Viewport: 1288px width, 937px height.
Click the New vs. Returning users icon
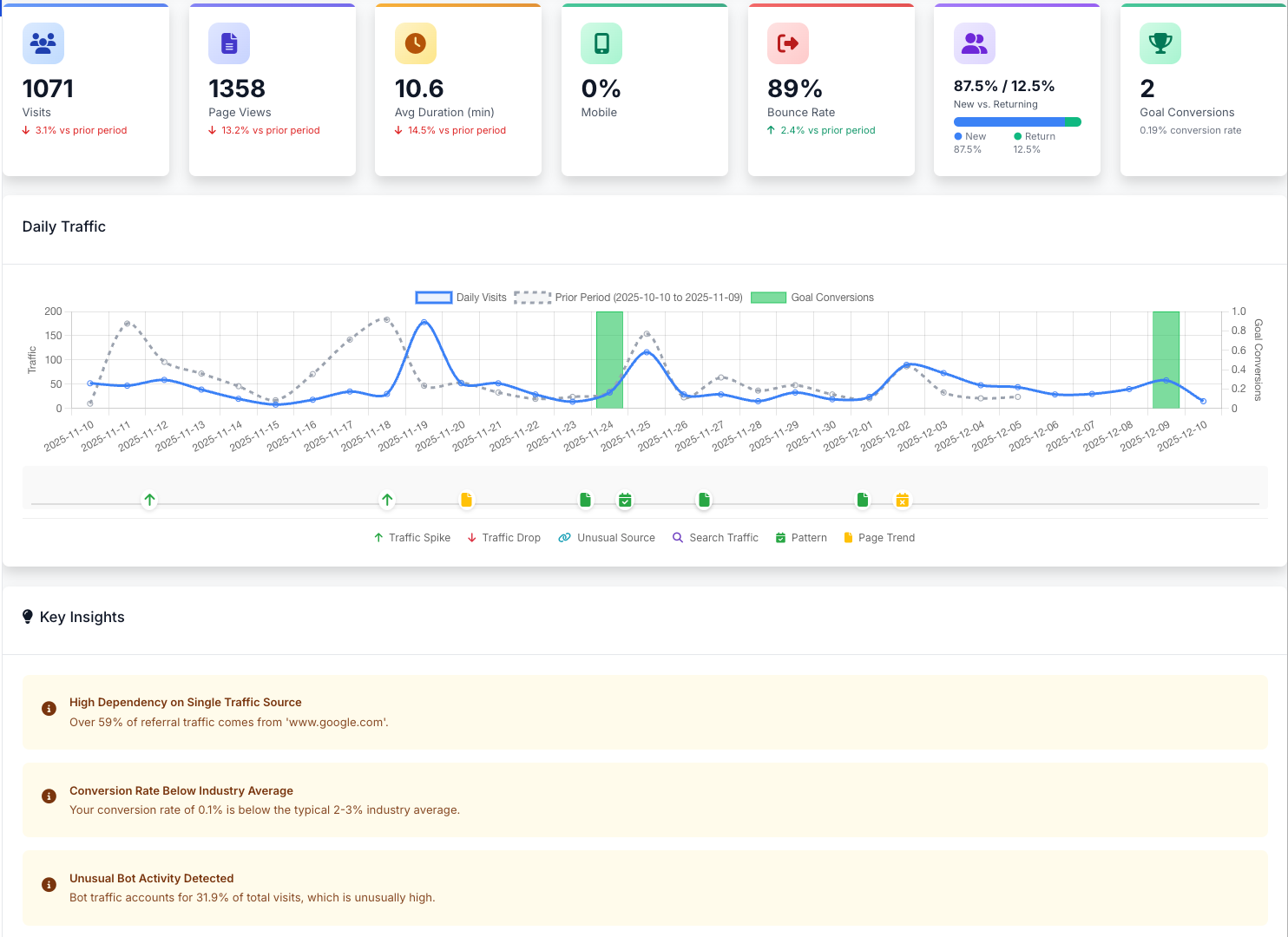(975, 43)
